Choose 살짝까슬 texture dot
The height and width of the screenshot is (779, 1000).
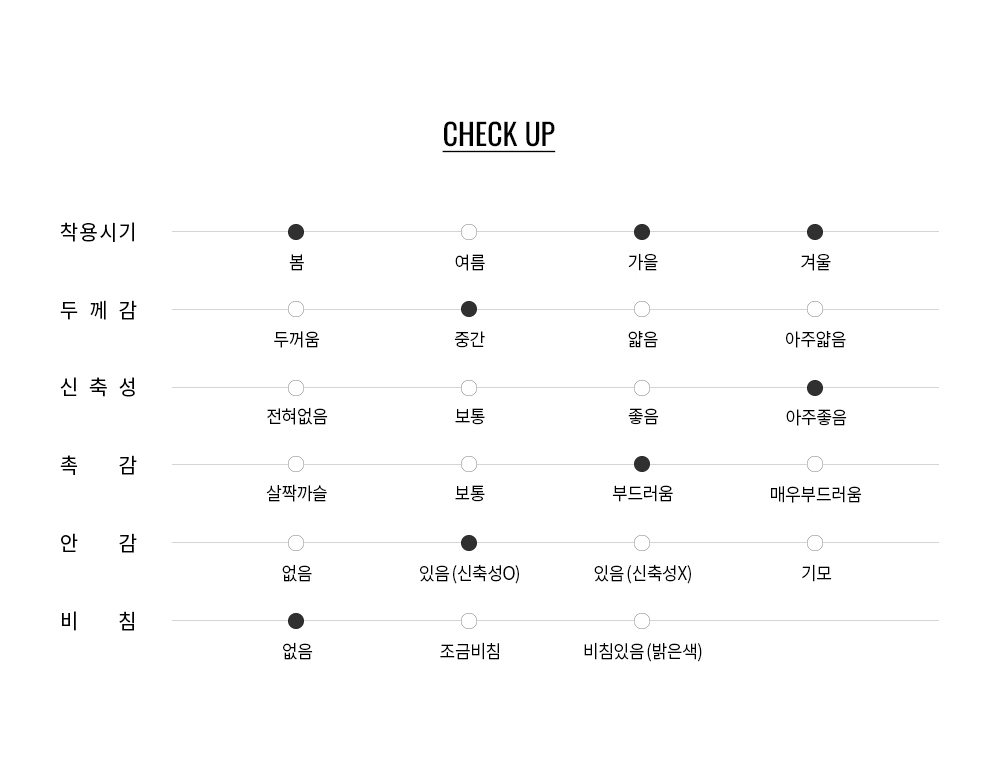[296, 464]
